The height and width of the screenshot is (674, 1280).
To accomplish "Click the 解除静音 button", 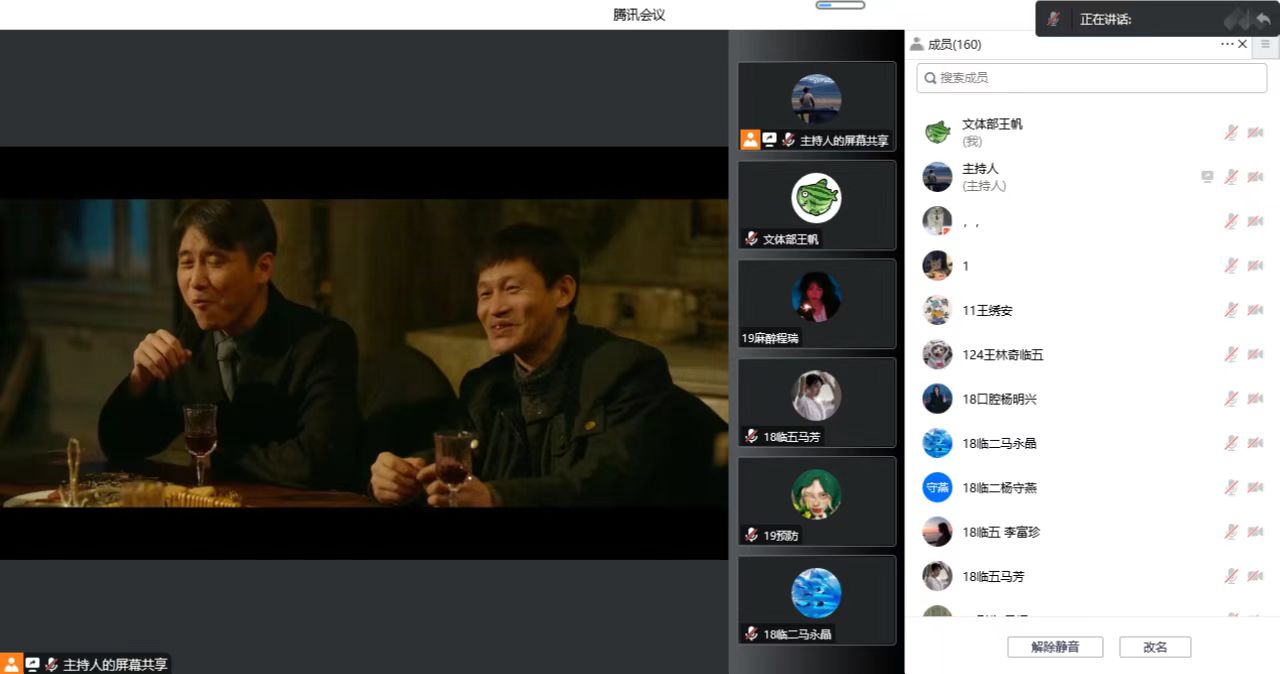I will [1055, 647].
